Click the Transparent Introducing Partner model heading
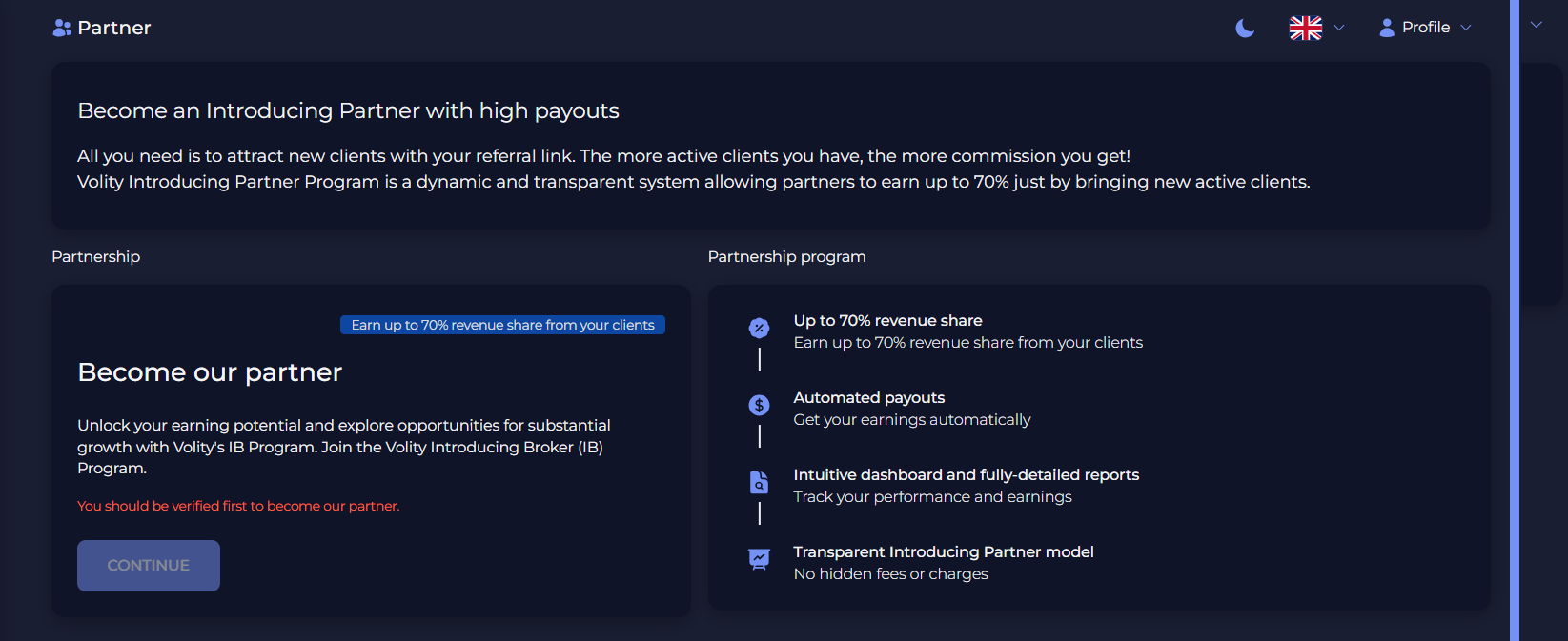Viewport: 1568px width, 641px height. pyautogui.click(x=944, y=551)
